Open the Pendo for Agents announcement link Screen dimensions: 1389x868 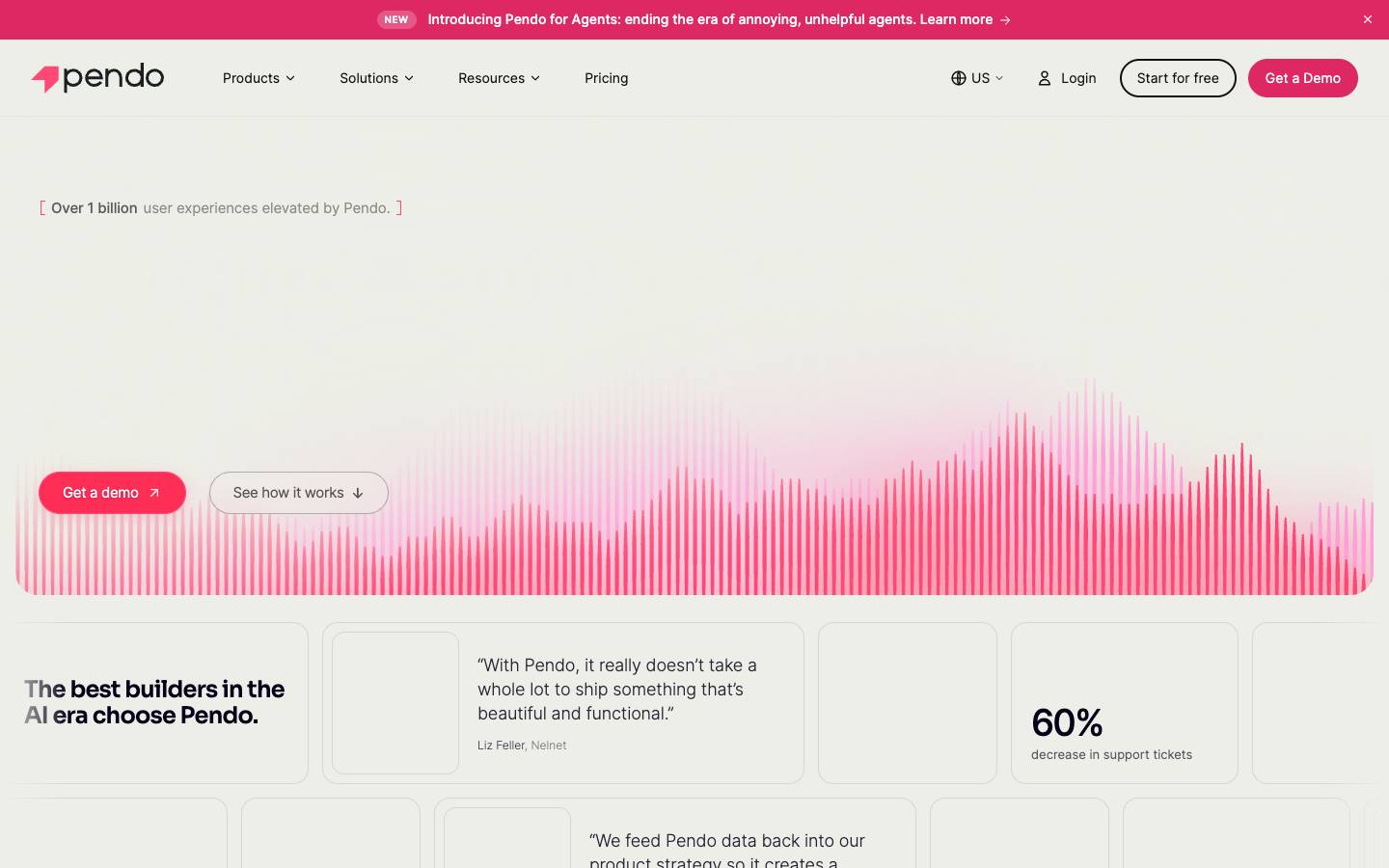pos(719,19)
